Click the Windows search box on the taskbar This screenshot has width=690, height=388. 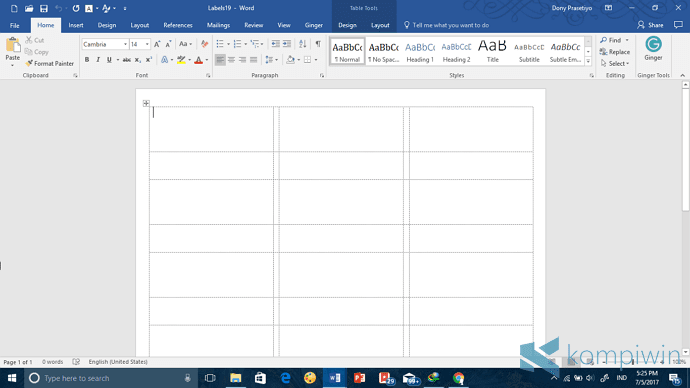110,378
